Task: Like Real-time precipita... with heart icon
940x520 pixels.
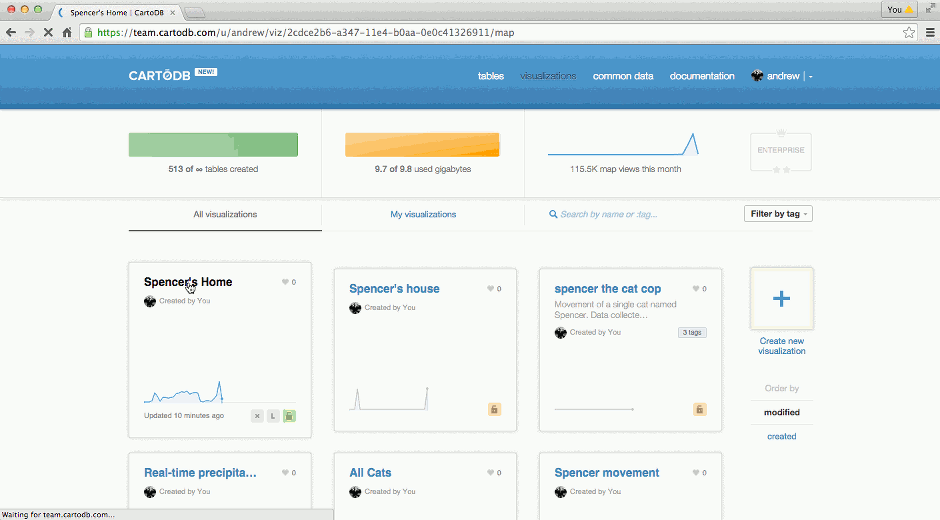Action: pyautogui.click(x=285, y=473)
